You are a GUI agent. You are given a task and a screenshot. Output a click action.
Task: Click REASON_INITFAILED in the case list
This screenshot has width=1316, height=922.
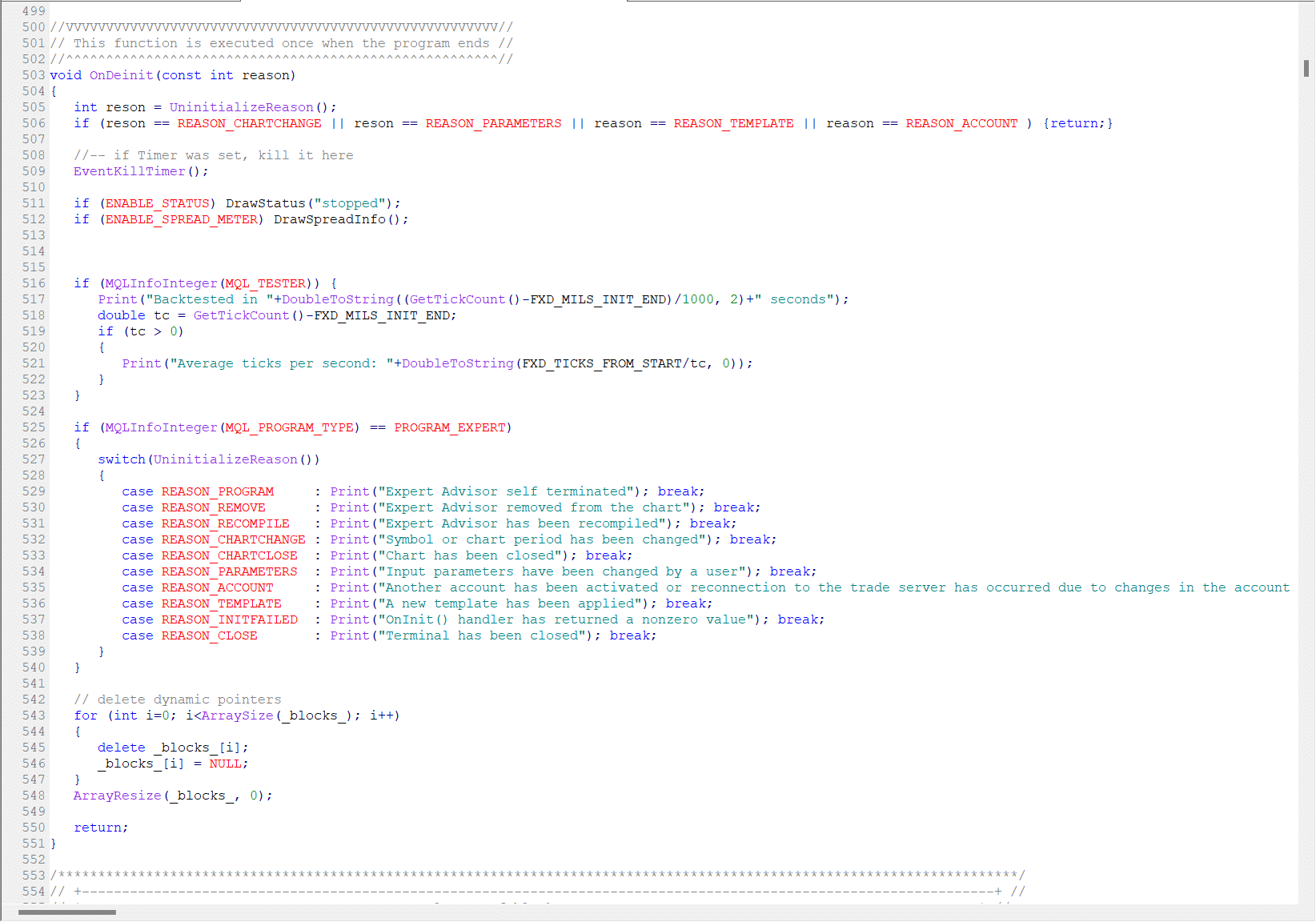point(229,619)
